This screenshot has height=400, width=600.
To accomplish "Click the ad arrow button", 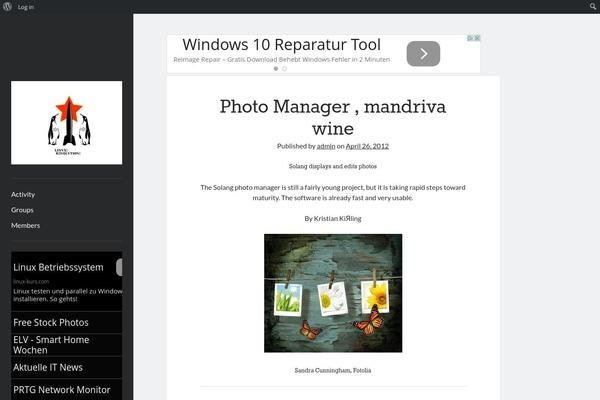I will click(x=423, y=54).
